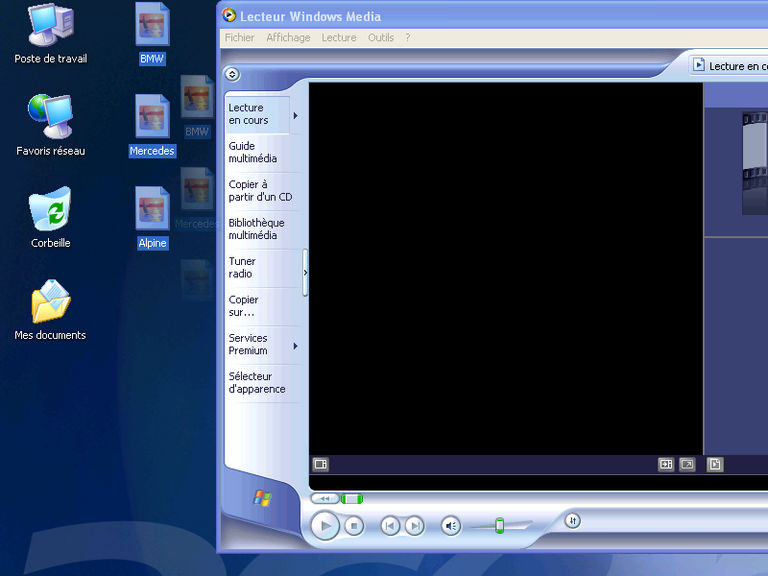The width and height of the screenshot is (768, 576).
Task: Expand Lecture en cours arrow
Action: (x=295, y=116)
